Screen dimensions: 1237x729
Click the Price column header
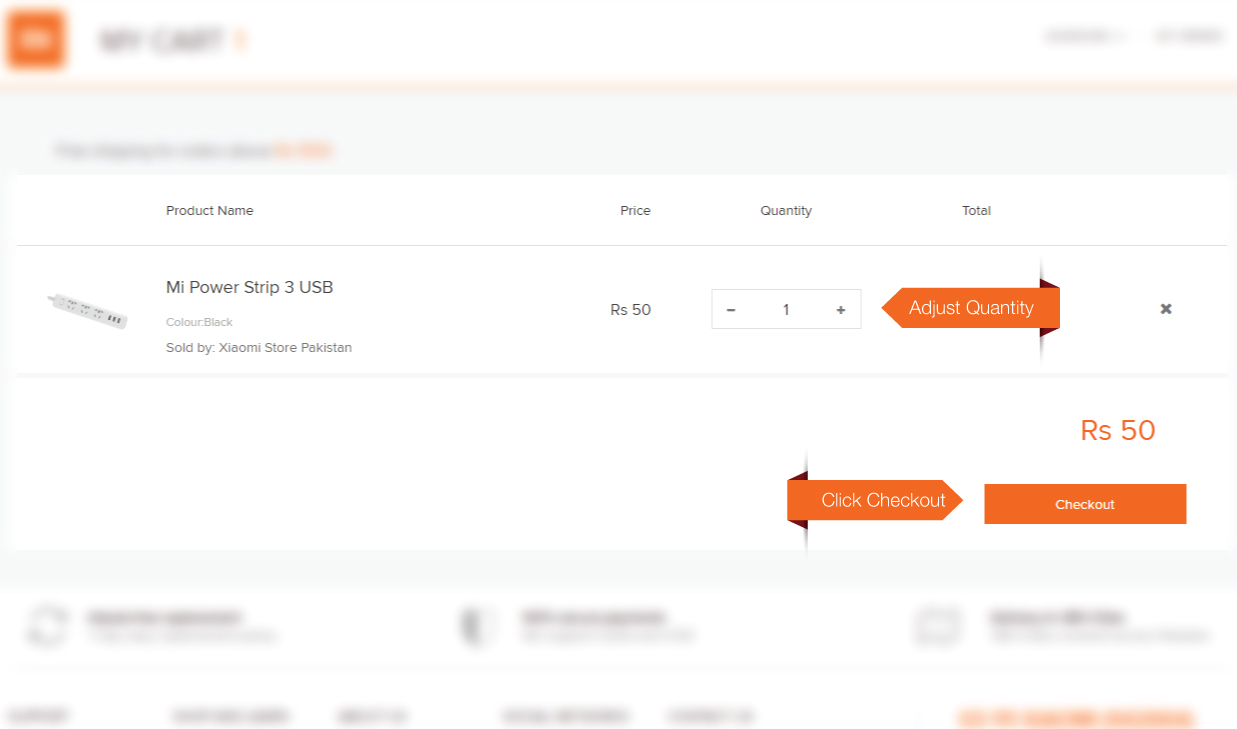tap(635, 210)
